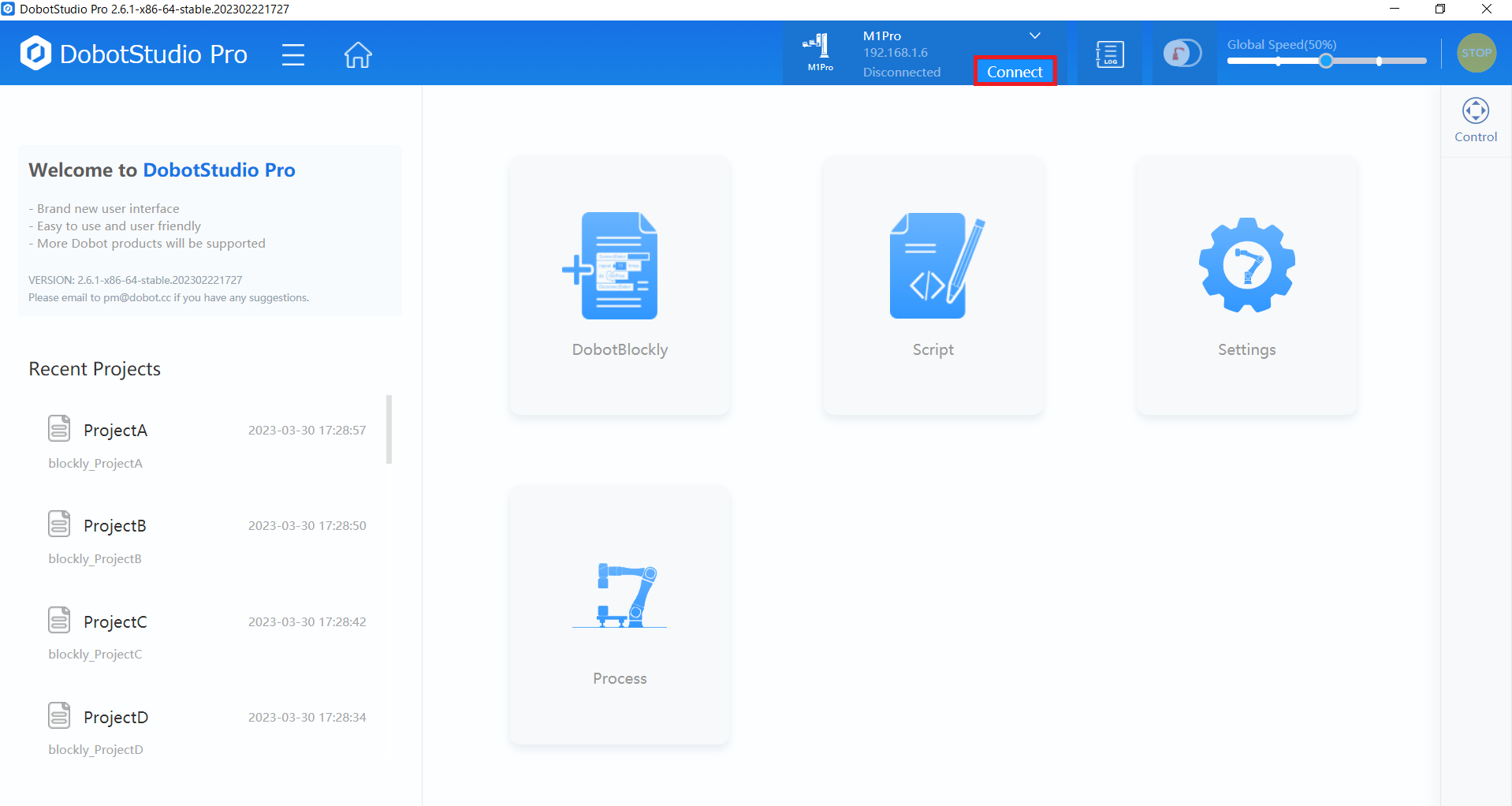
Task: Click timestamp 2023-03-30 17:28:57
Action: click(307, 430)
